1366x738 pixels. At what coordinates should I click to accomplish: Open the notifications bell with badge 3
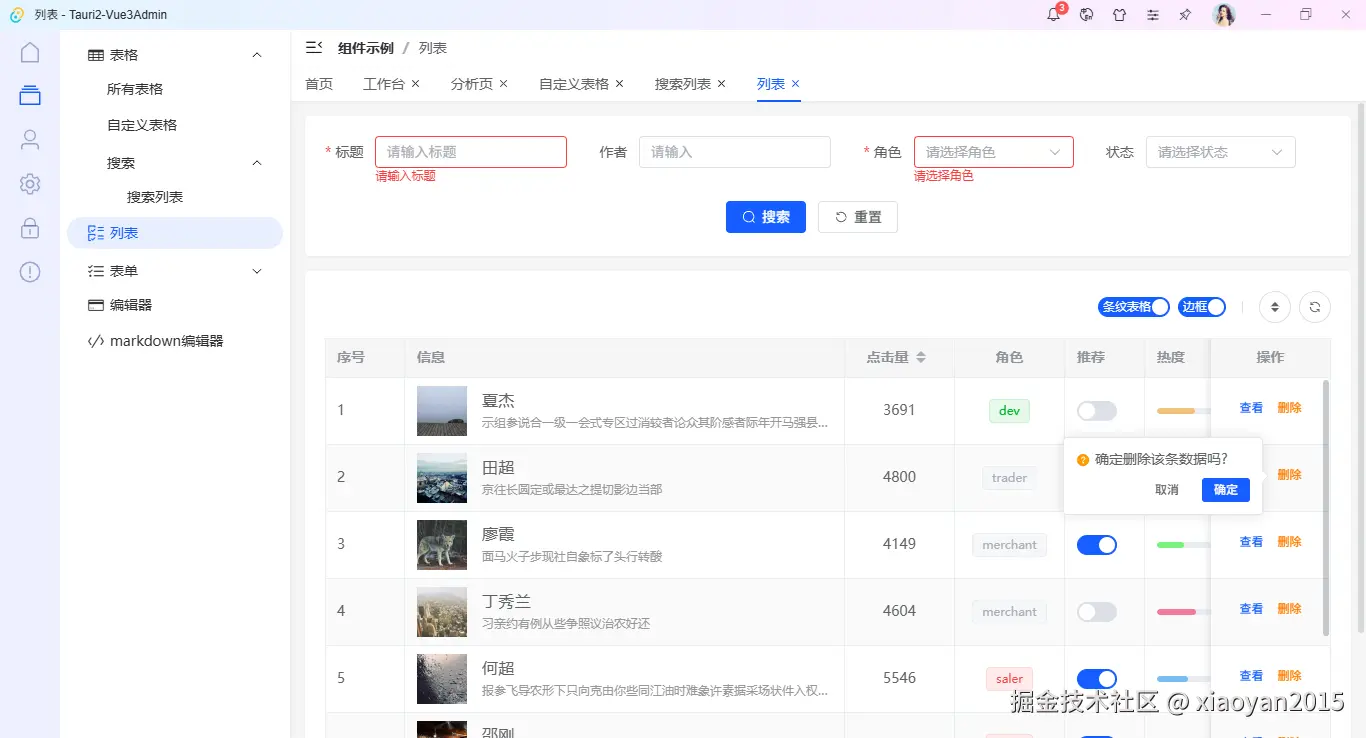click(x=1053, y=15)
